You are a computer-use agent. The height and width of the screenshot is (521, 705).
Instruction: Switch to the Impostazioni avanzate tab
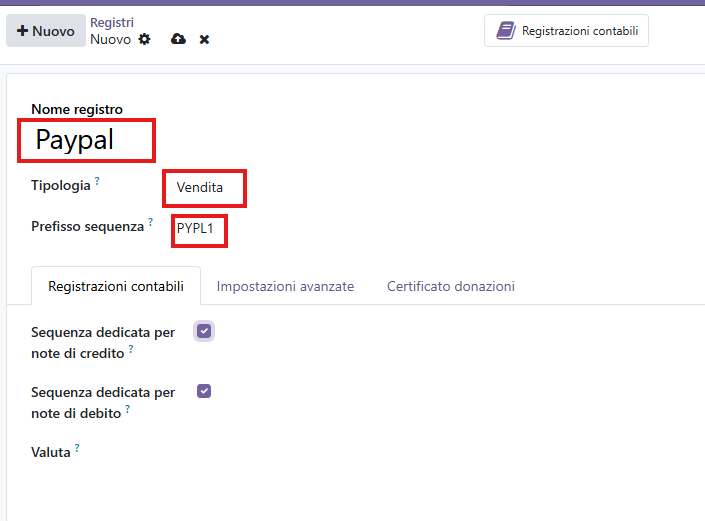[285, 286]
